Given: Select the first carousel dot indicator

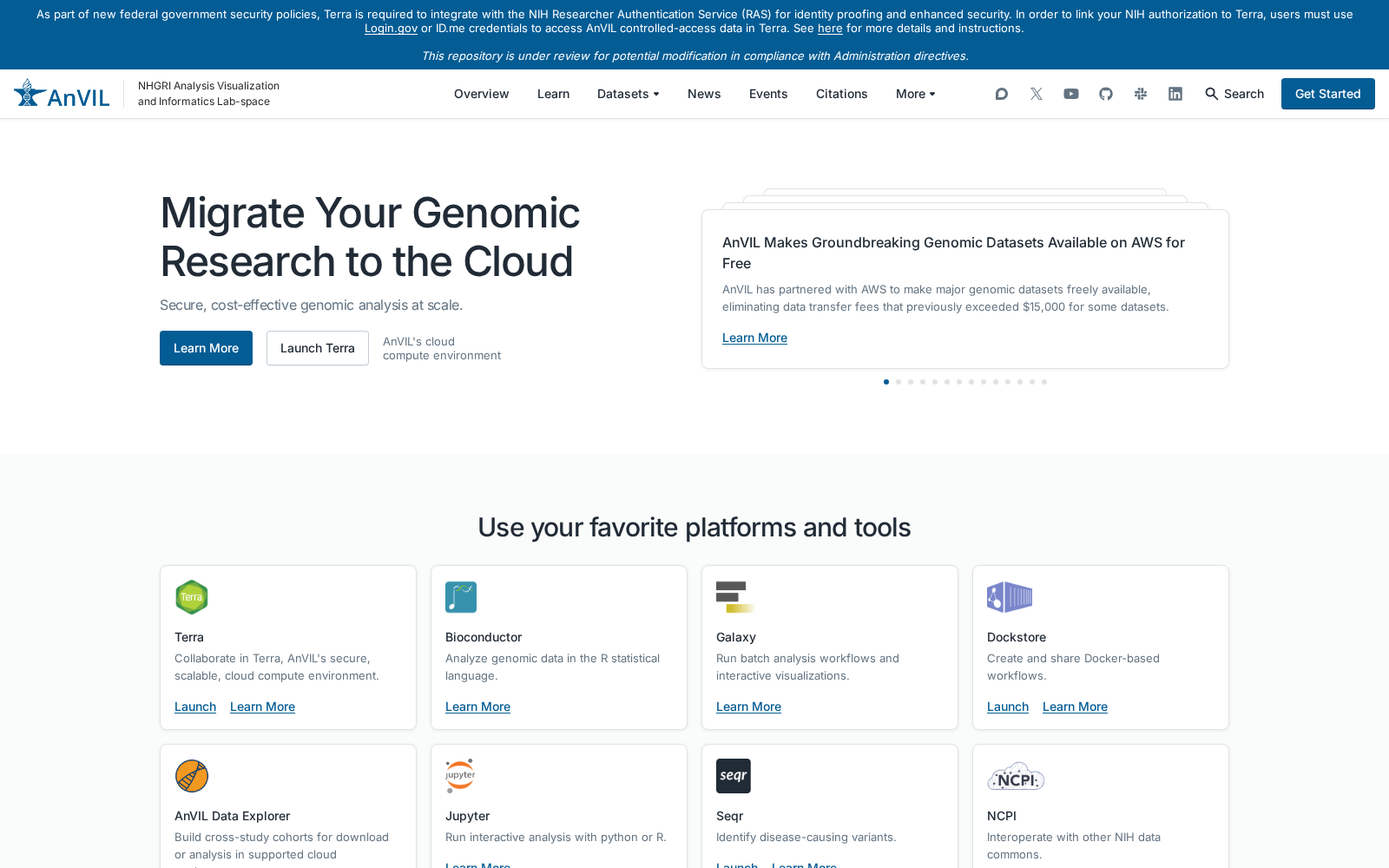Looking at the screenshot, I should click(886, 382).
